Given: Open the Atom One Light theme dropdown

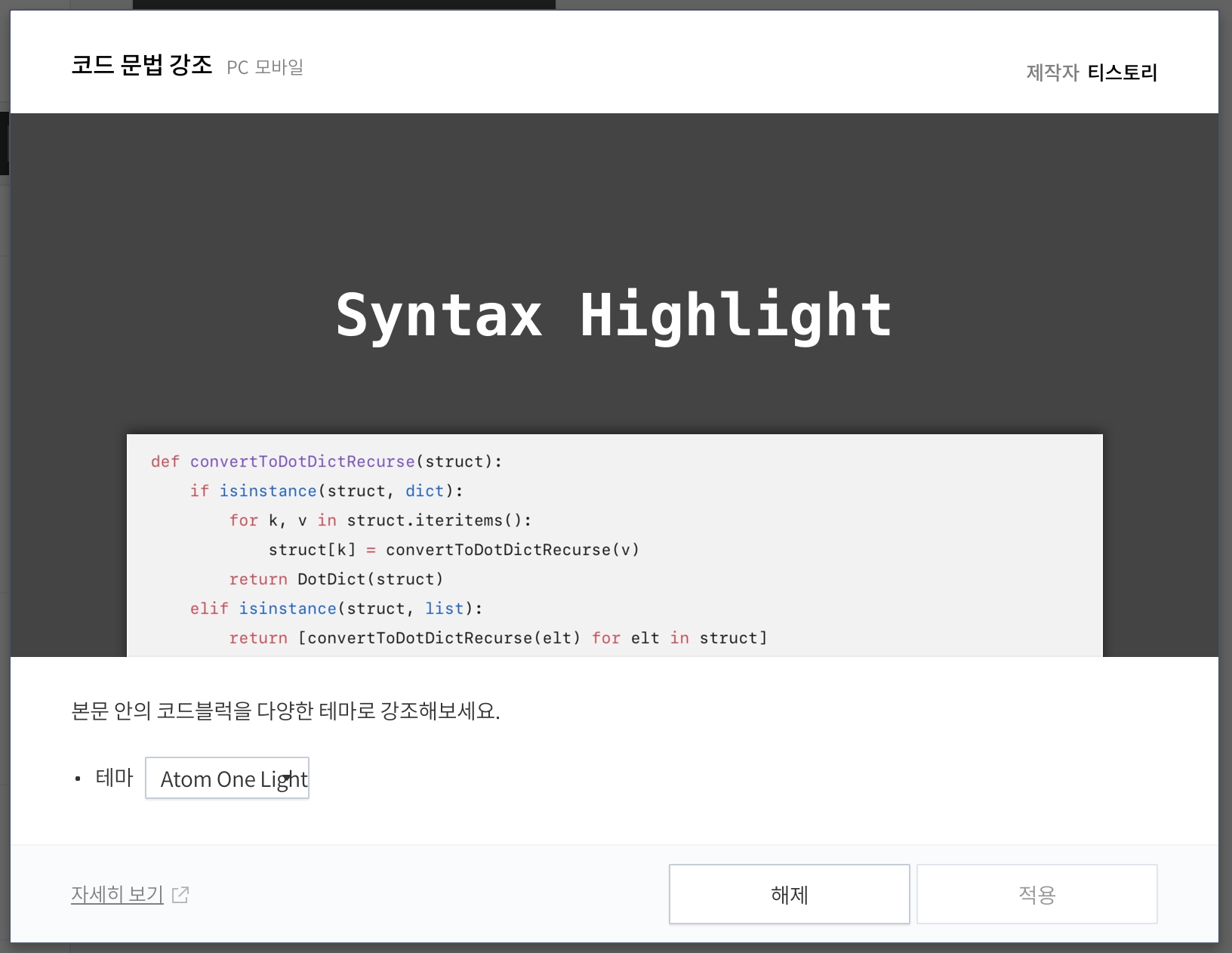Looking at the screenshot, I should (227, 778).
